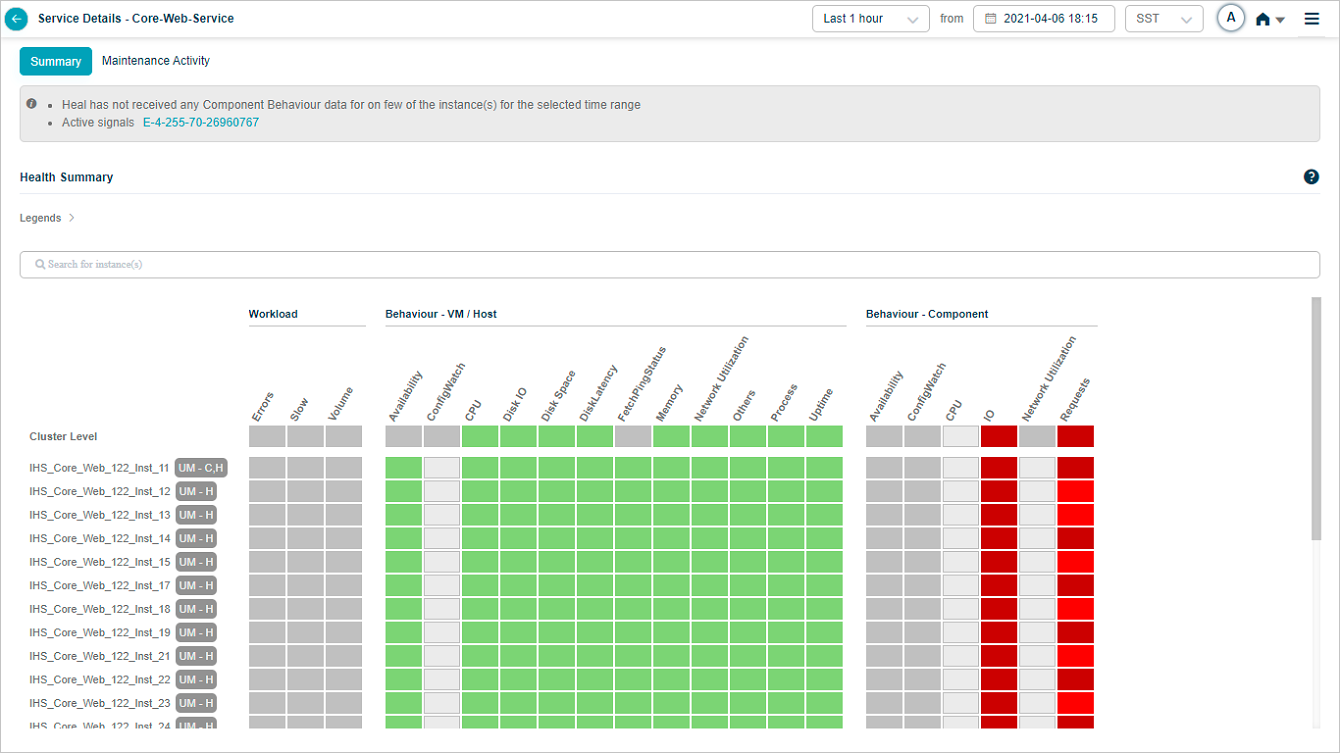
Task: Expand the Legends section
Action: tap(47, 218)
